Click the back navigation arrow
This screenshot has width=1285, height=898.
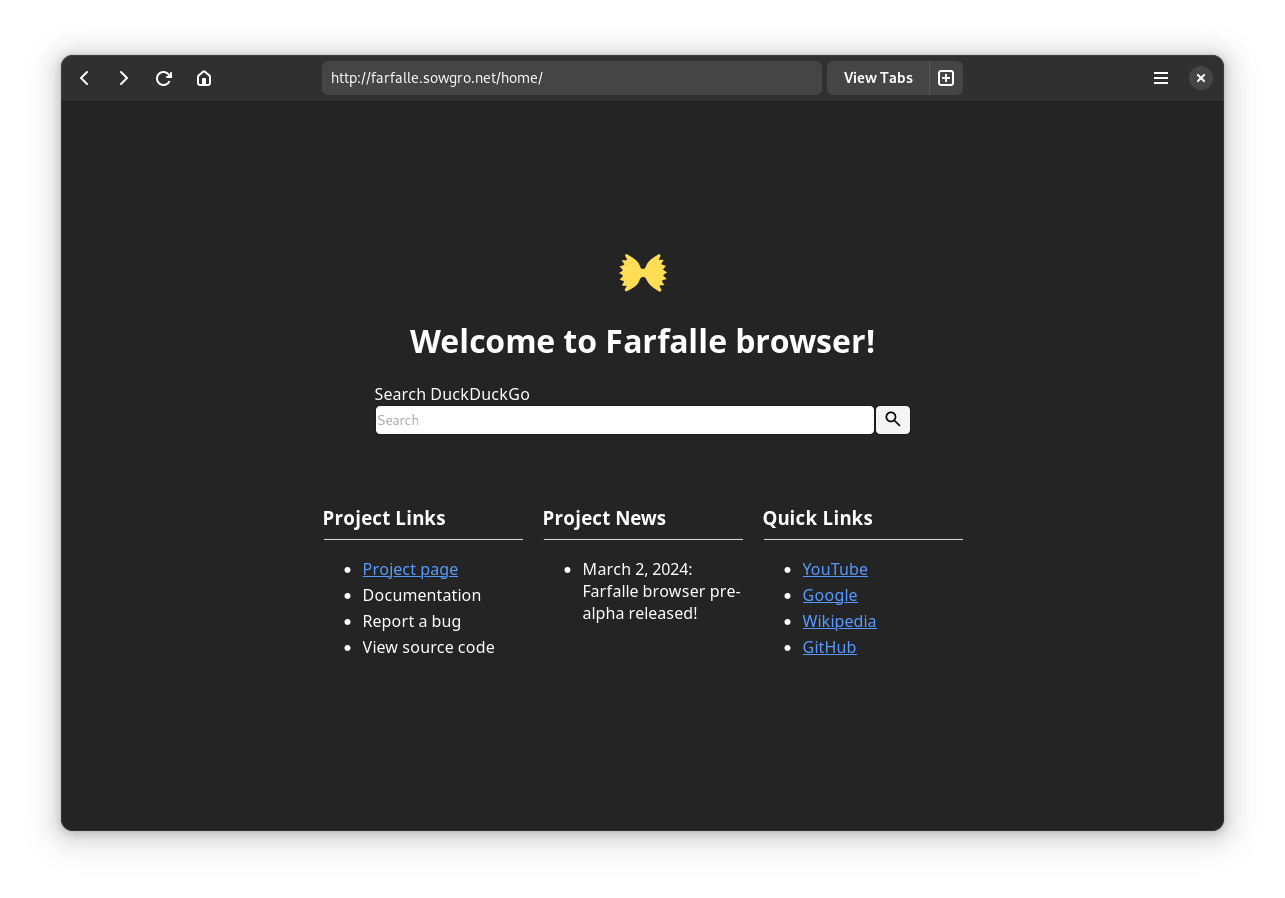[x=85, y=78]
